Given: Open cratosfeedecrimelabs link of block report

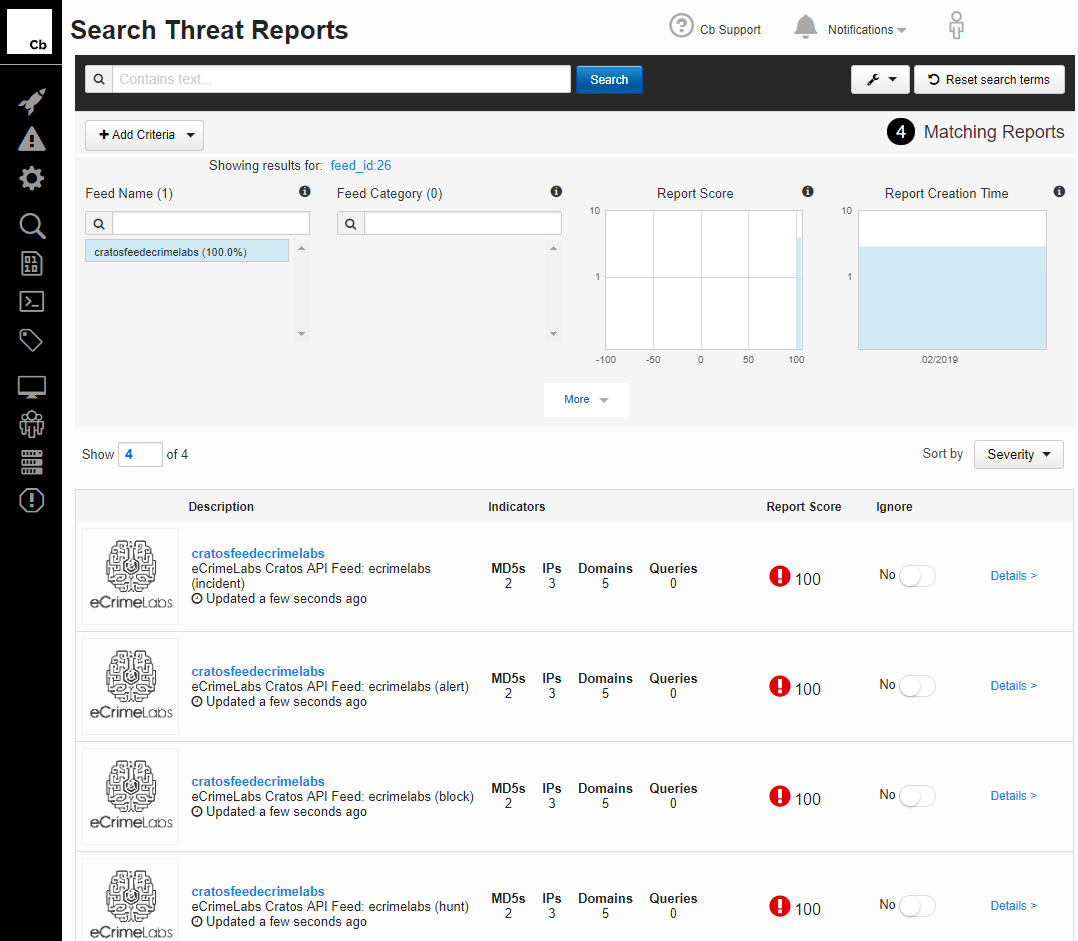Looking at the screenshot, I should point(258,782).
